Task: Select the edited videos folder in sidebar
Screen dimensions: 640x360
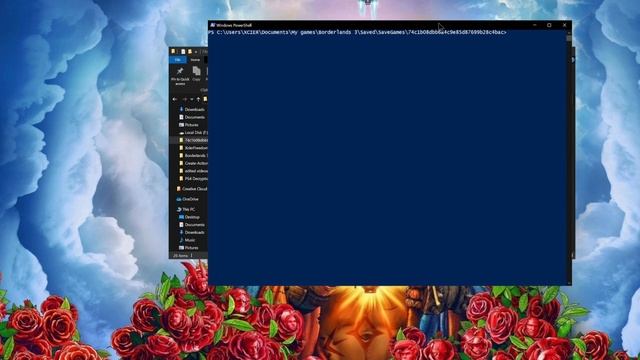Action: pyautogui.click(x=193, y=171)
